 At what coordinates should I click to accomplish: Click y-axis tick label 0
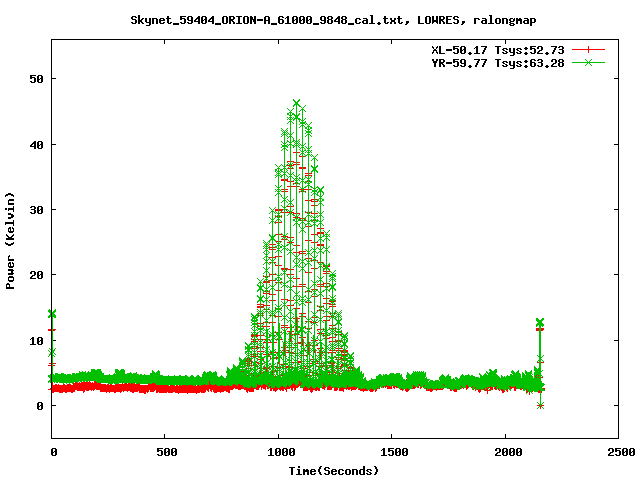tap(40, 406)
